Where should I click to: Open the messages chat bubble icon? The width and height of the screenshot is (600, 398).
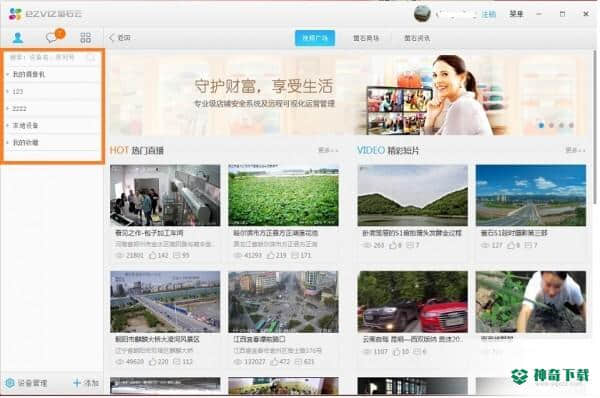(51, 37)
